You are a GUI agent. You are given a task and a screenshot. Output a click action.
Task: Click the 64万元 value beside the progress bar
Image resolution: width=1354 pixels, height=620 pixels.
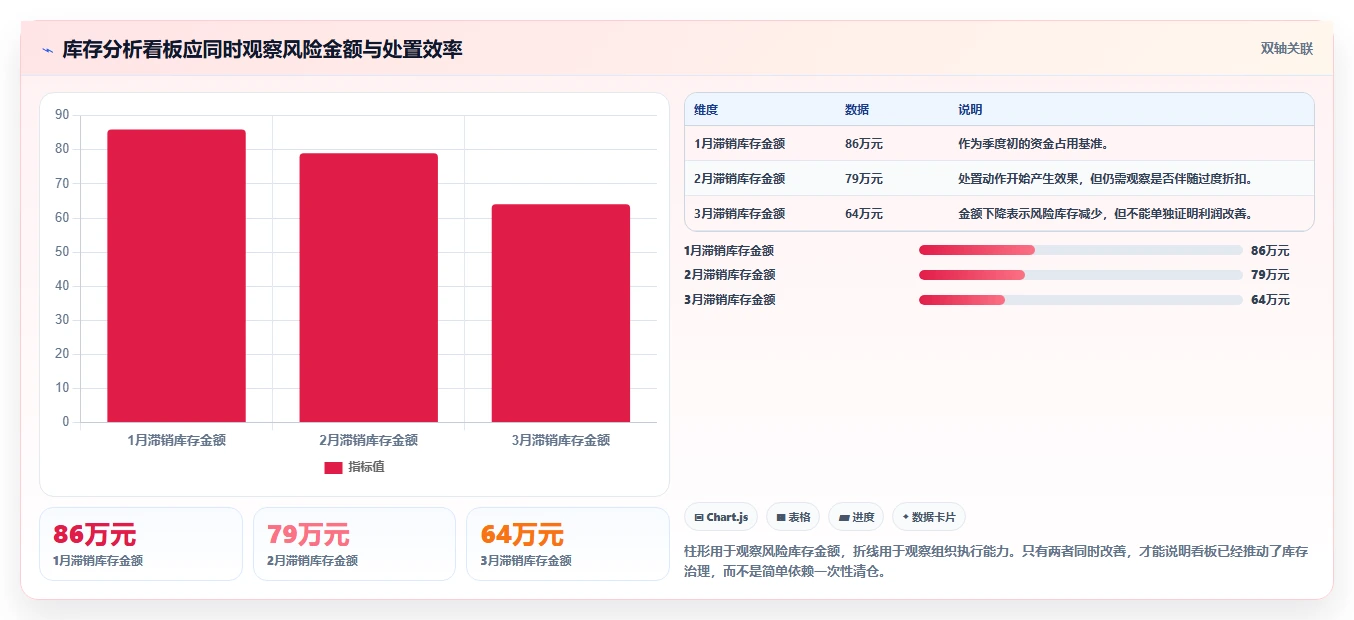[1270, 300]
